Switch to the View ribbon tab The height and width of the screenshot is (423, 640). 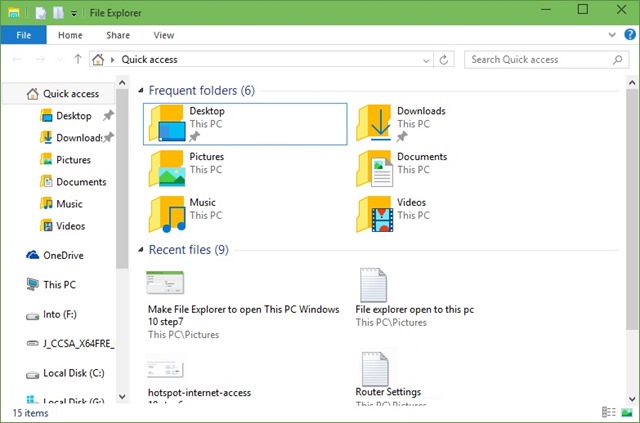pos(164,35)
